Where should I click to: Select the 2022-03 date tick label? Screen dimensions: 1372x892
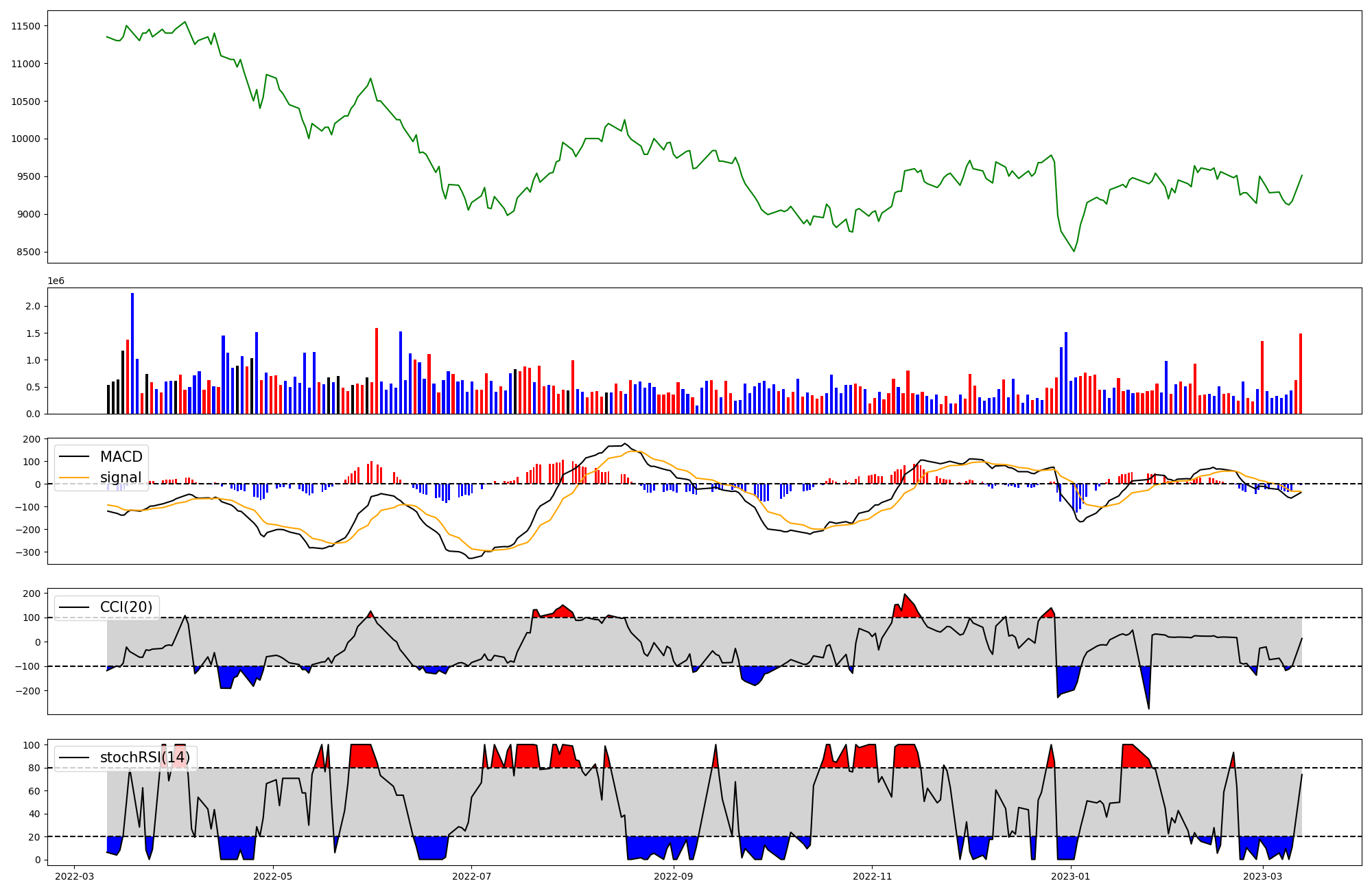(x=74, y=876)
